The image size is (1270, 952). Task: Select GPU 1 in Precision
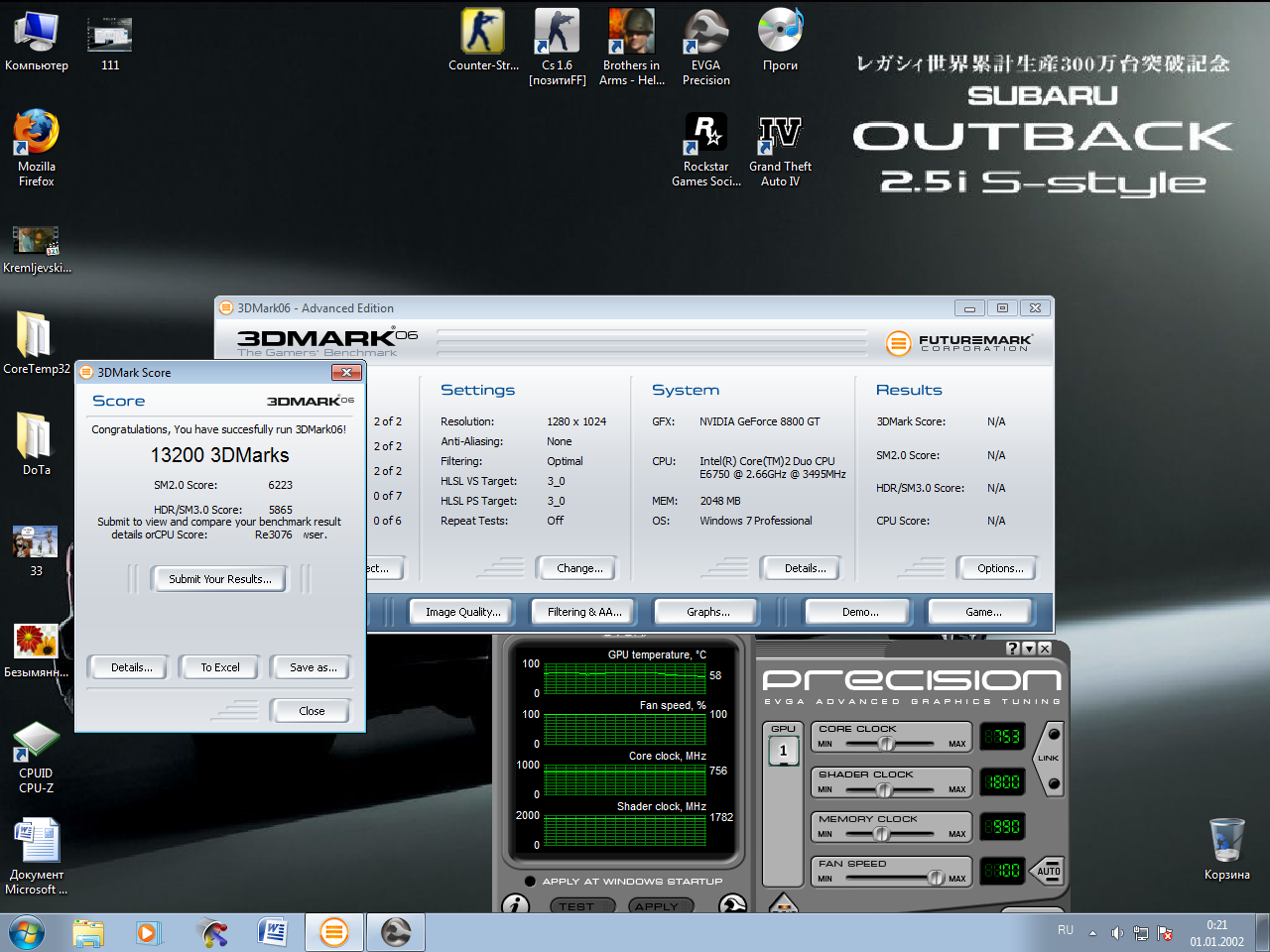(x=784, y=751)
